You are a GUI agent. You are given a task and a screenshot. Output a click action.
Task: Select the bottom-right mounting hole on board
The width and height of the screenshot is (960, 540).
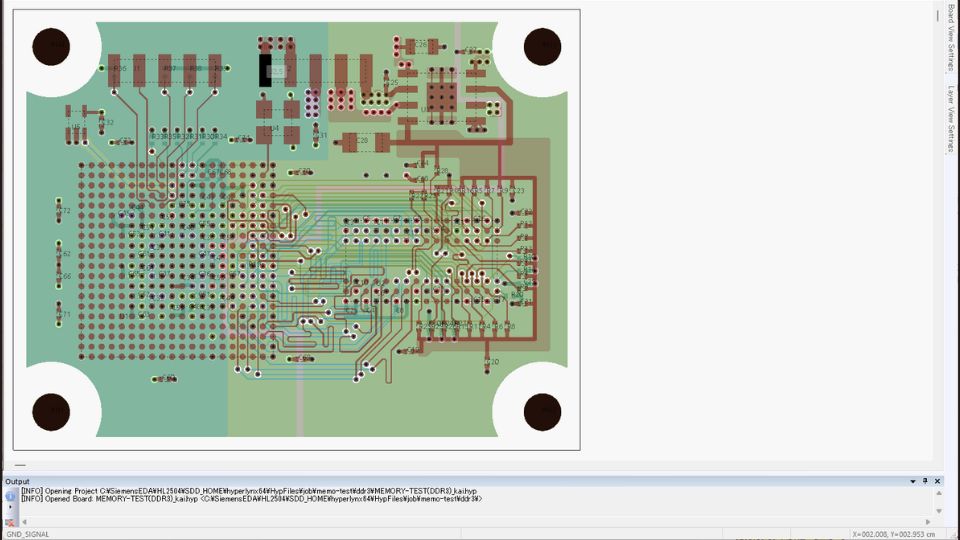(x=542, y=412)
